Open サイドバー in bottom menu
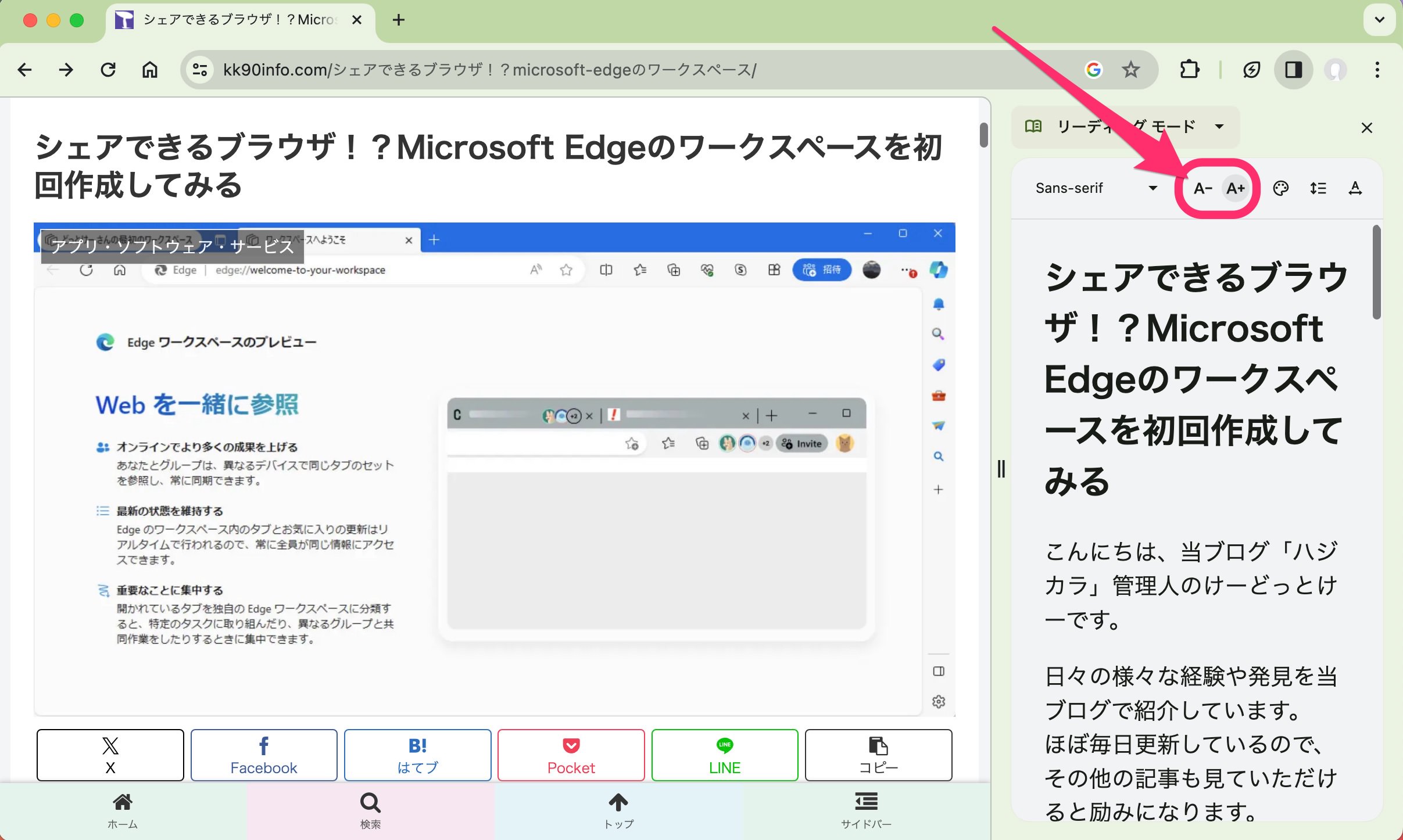1403x840 pixels. click(x=866, y=811)
